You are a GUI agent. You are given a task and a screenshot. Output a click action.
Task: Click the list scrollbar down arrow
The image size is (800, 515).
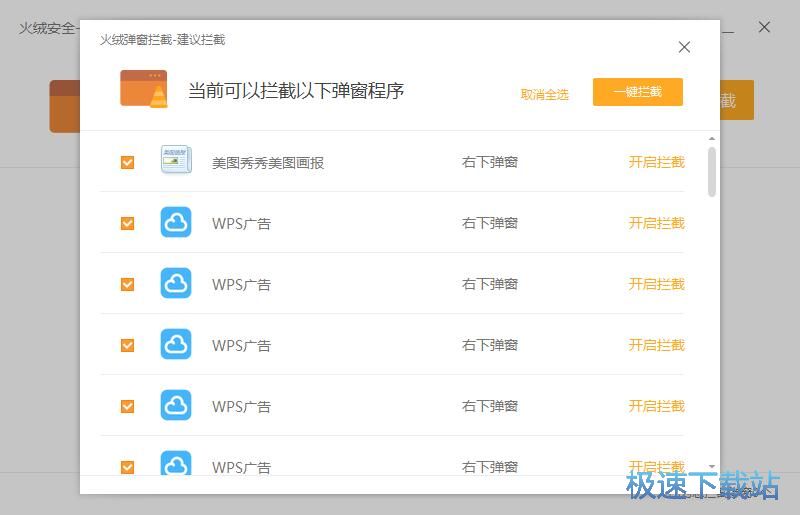[x=712, y=467]
